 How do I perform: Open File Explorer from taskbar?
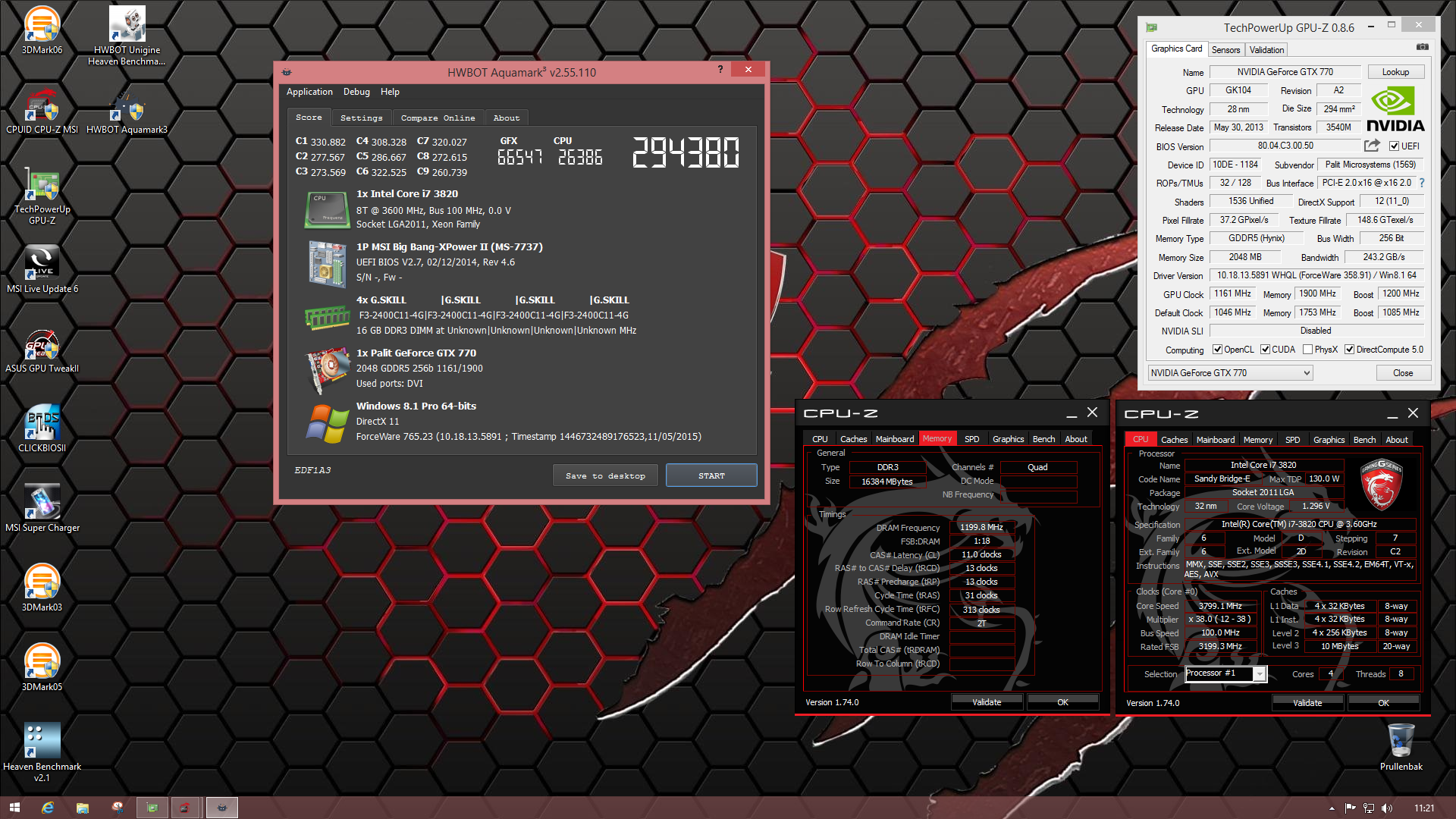point(83,808)
